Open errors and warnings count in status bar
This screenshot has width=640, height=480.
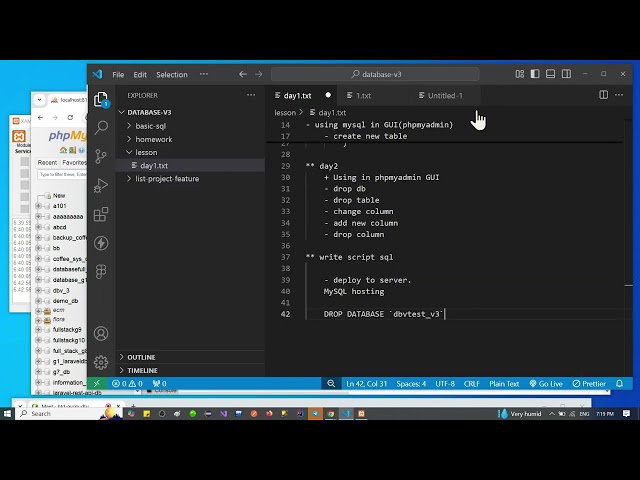pyautogui.click(x=127, y=384)
